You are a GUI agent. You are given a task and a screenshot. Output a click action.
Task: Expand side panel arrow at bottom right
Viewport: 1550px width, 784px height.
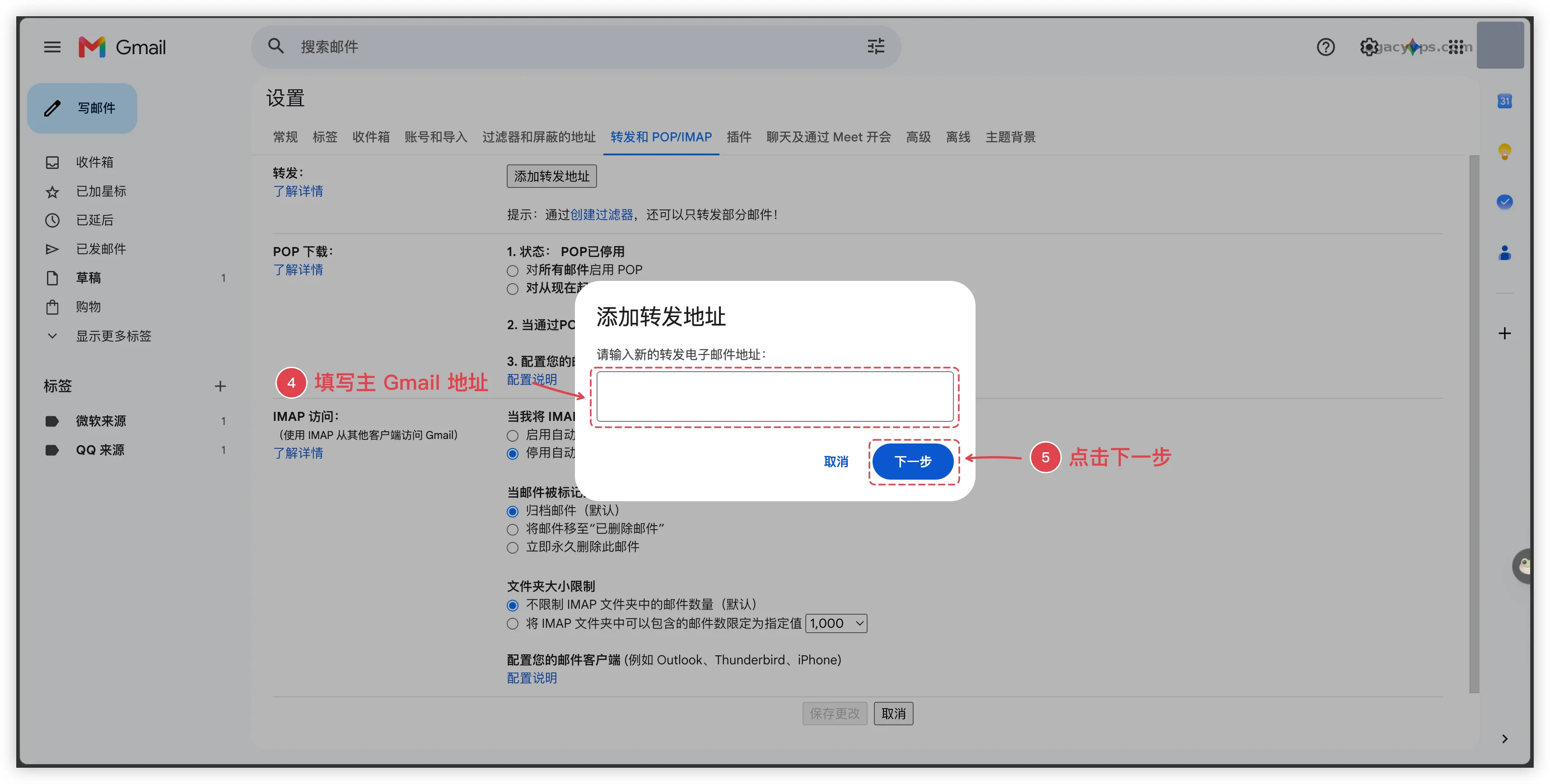tap(1504, 739)
